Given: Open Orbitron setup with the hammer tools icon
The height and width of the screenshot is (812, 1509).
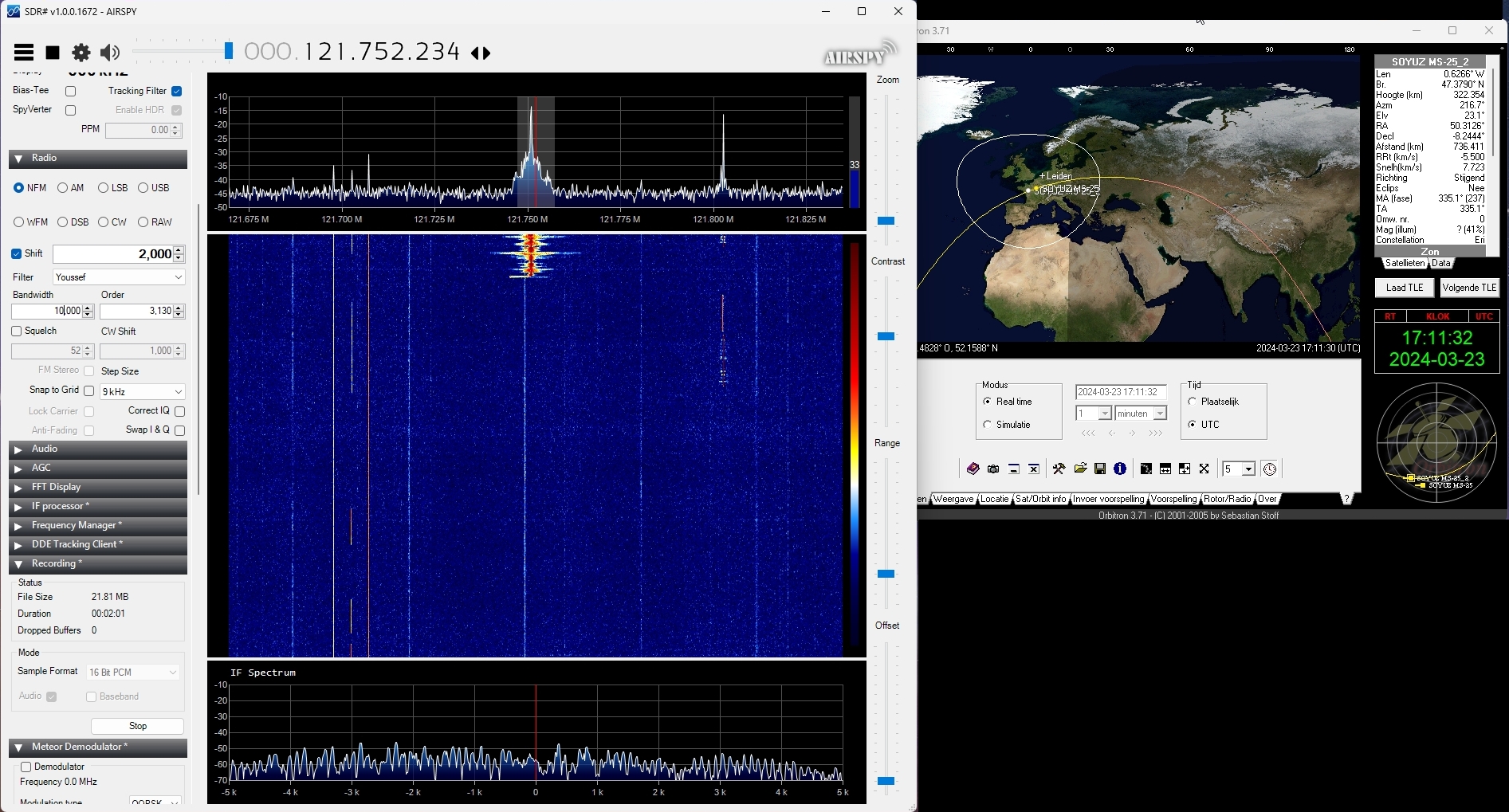Looking at the screenshot, I should (1059, 469).
